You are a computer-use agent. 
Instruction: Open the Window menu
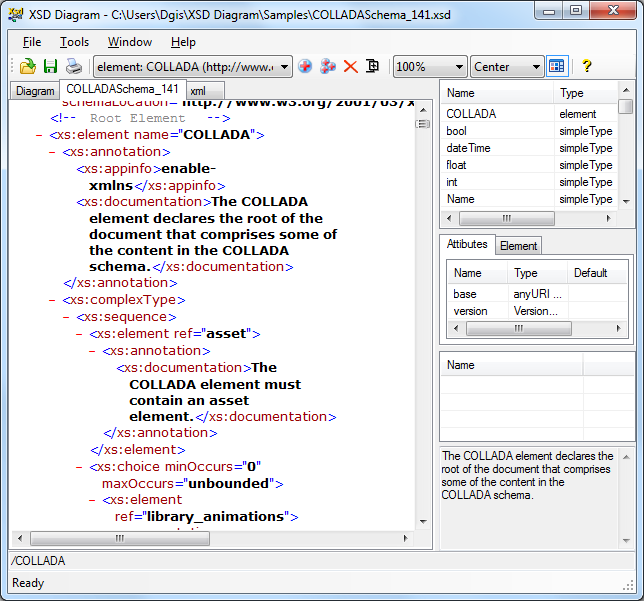point(130,42)
